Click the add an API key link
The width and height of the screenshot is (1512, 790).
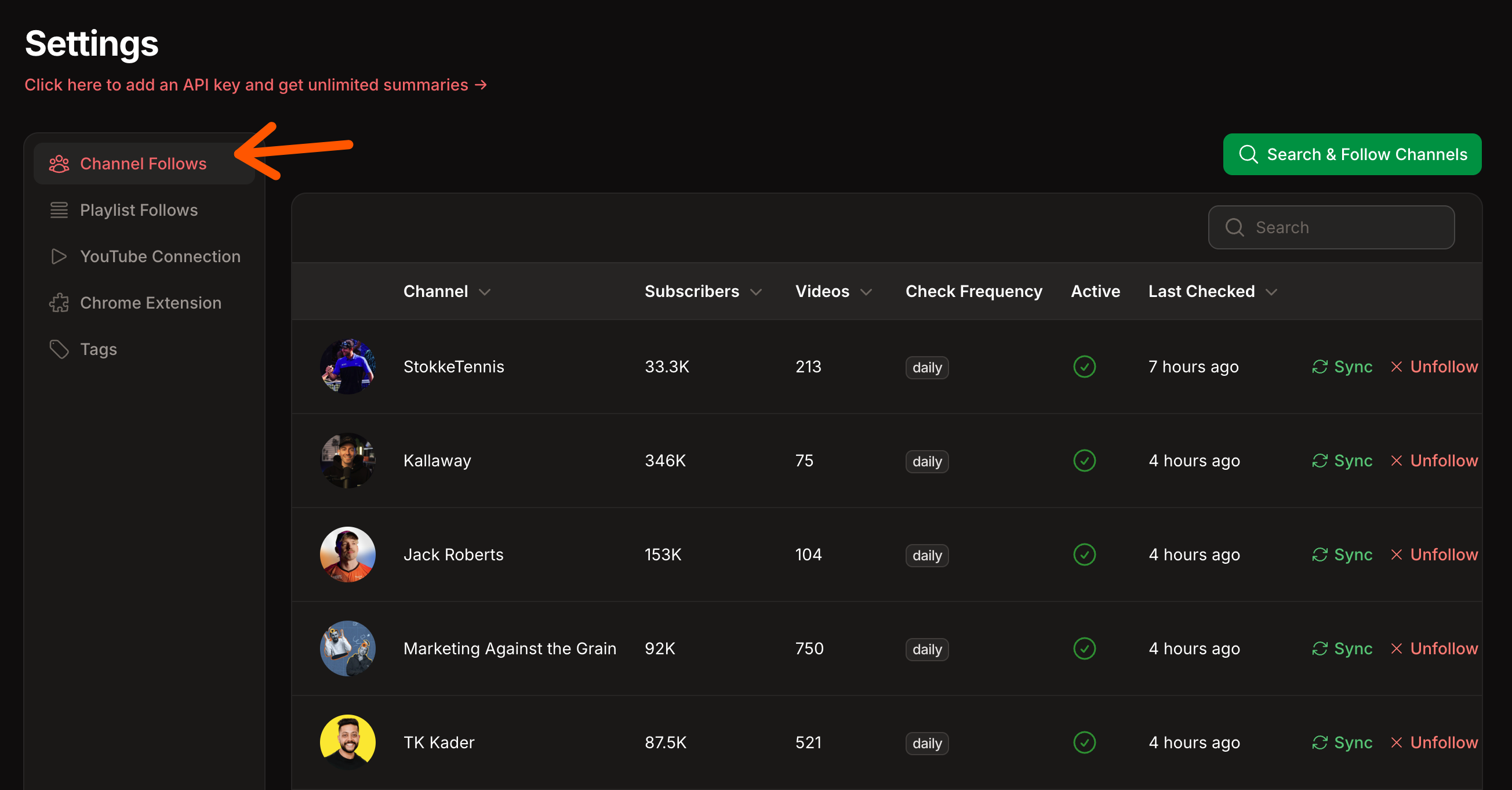click(256, 85)
